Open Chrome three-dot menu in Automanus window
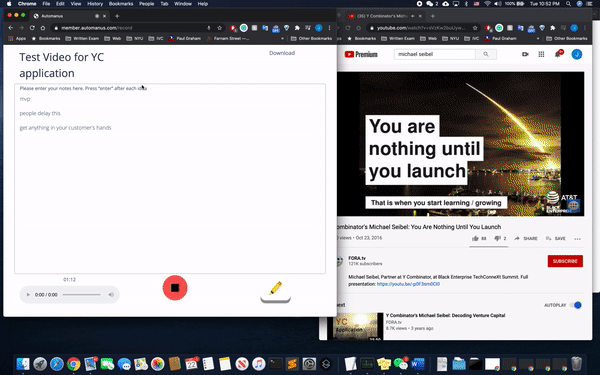600x375 pixels. click(329, 28)
